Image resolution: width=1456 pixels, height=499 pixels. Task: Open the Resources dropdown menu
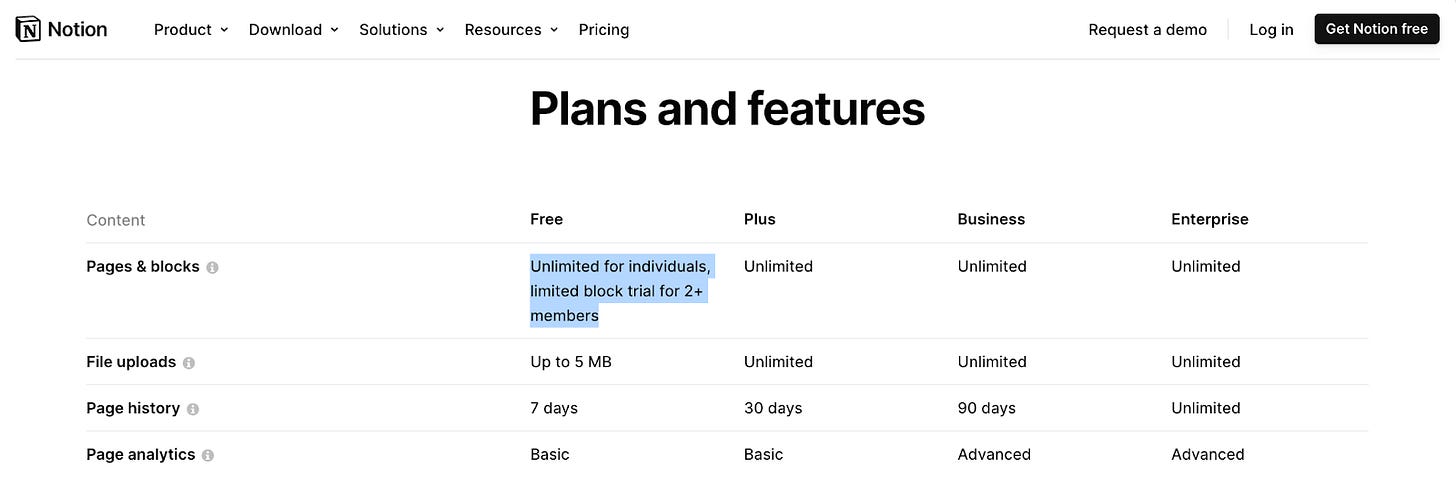(511, 30)
